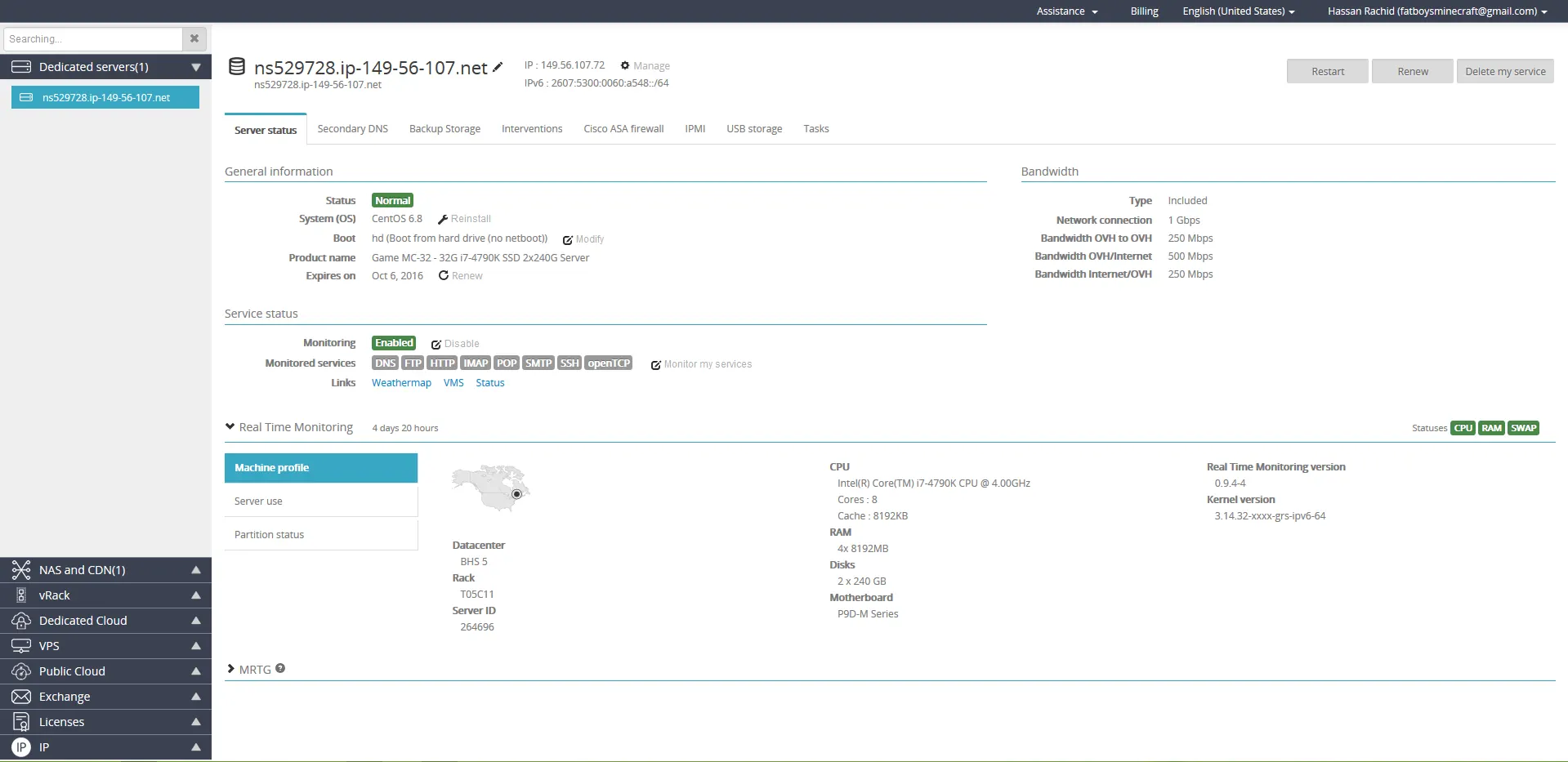Click the Dedicated servers icon in sidebar
The width and height of the screenshot is (1568, 762).
tap(21, 67)
